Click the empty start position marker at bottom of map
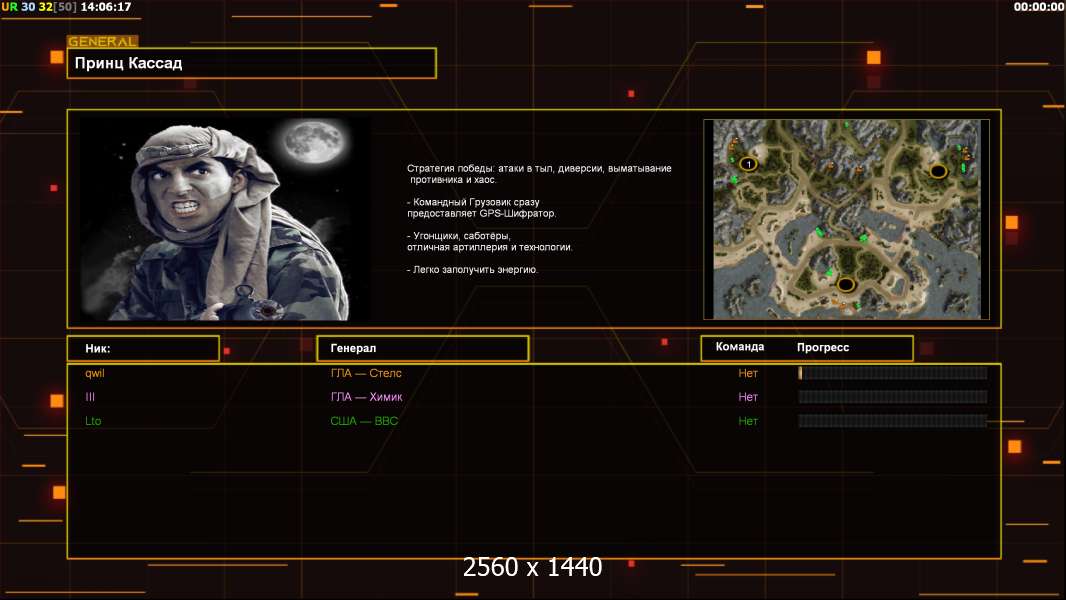Viewport: 1066px width, 600px height. point(846,284)
